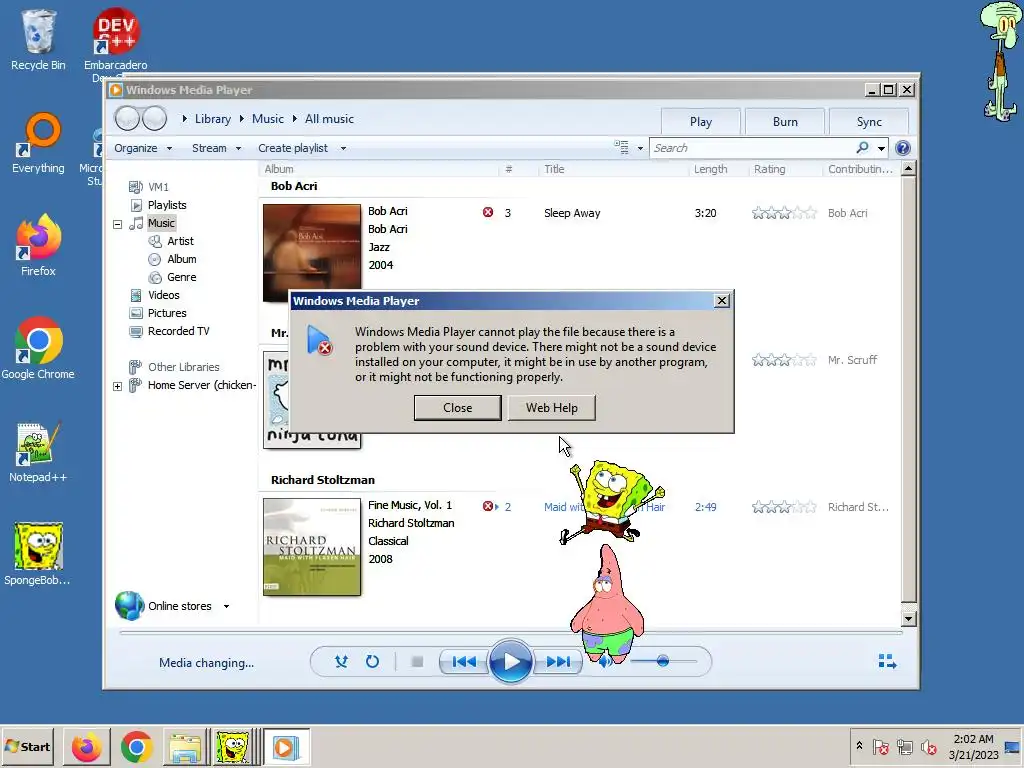The image size is (1024, 768).
Task: Expand the Home Server tree node
Action: point(118,386)
